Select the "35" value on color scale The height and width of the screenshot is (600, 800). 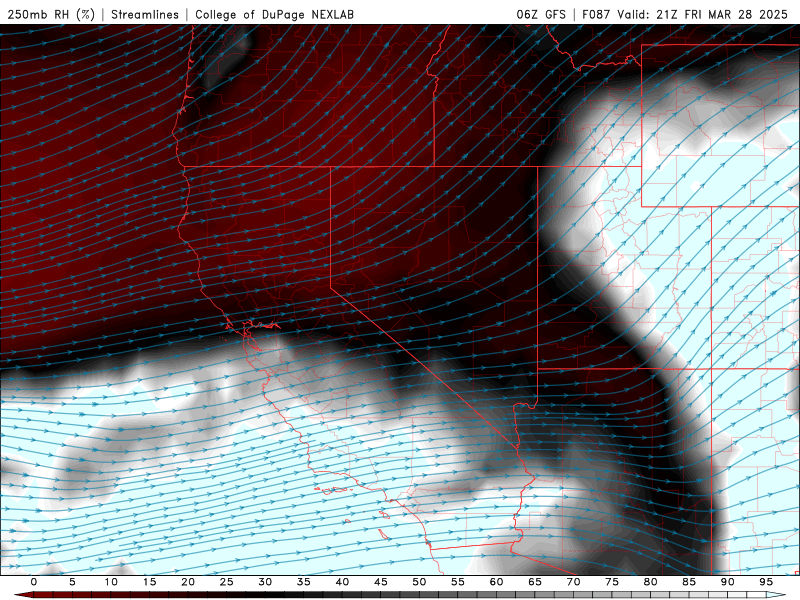[303, 582]
